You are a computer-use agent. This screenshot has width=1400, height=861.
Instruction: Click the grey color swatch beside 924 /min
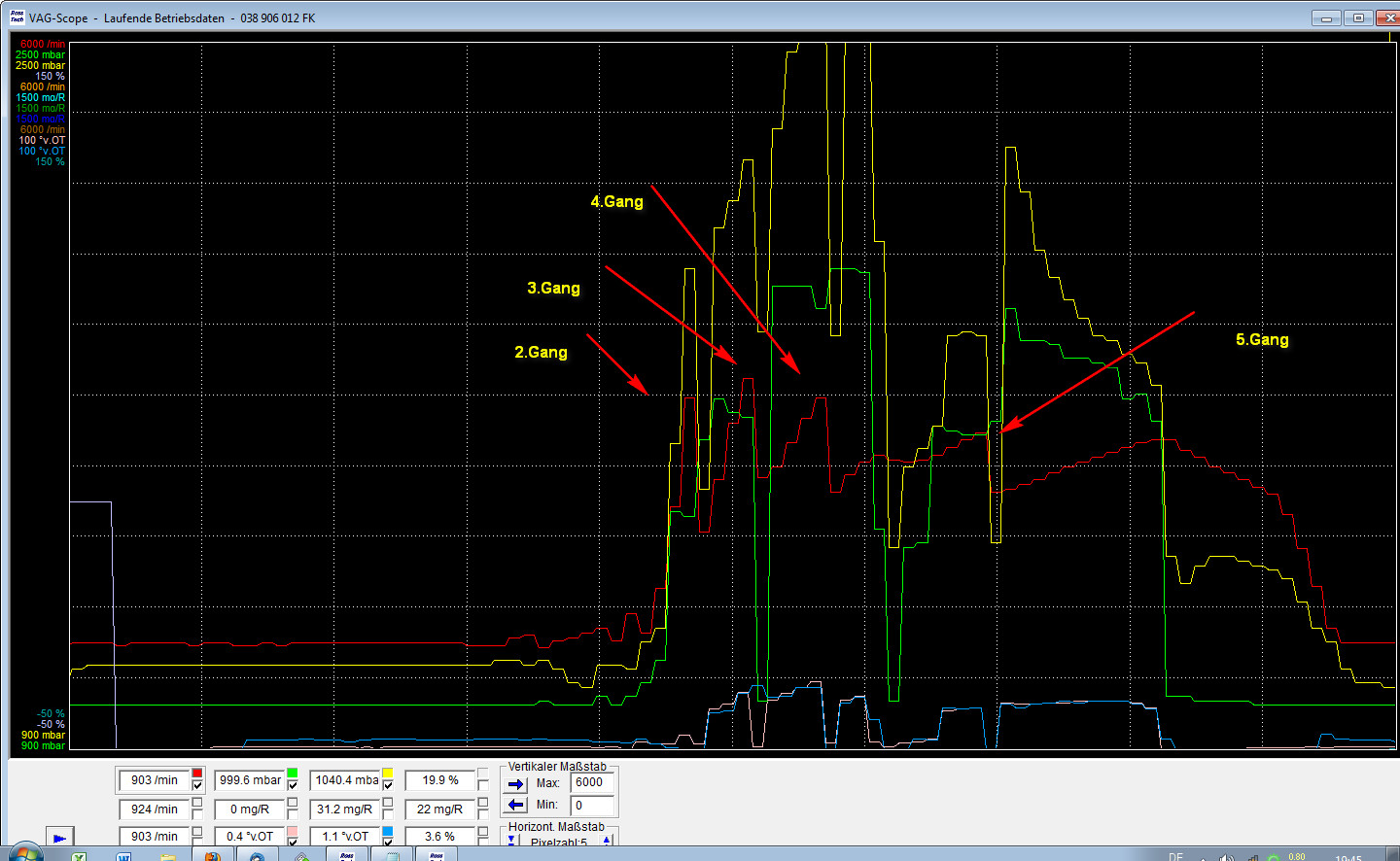tap(197, 803)
